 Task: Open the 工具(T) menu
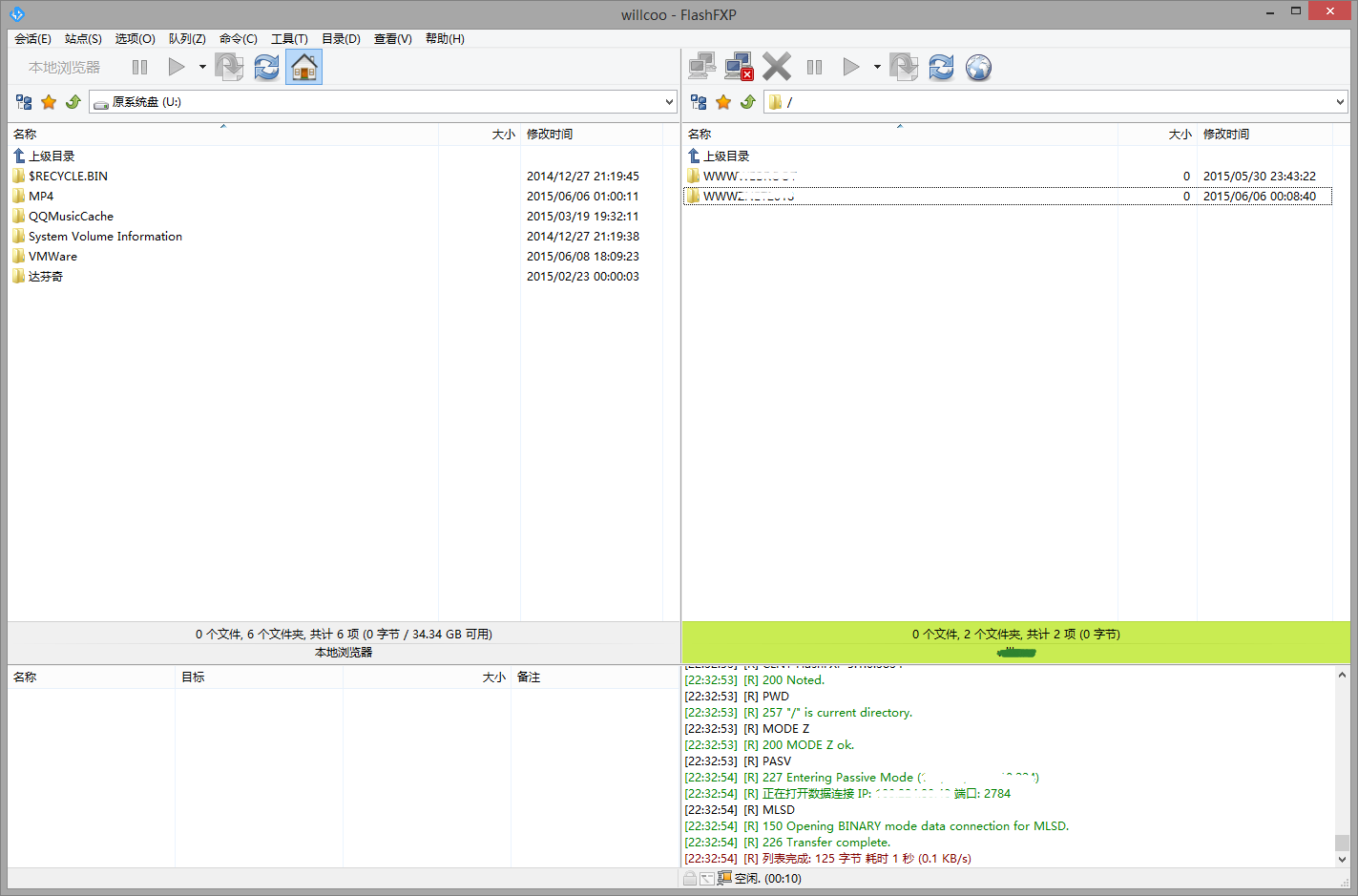tap(289, 38)
